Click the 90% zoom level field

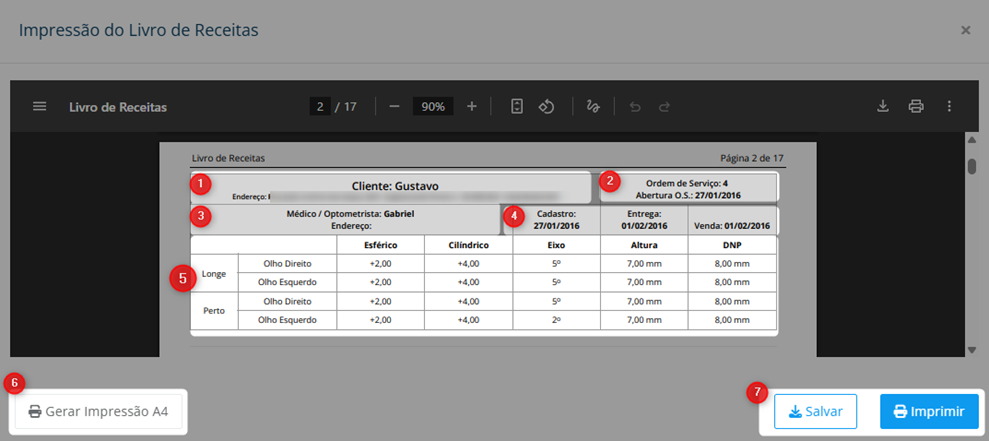click(x=433, y=107)
